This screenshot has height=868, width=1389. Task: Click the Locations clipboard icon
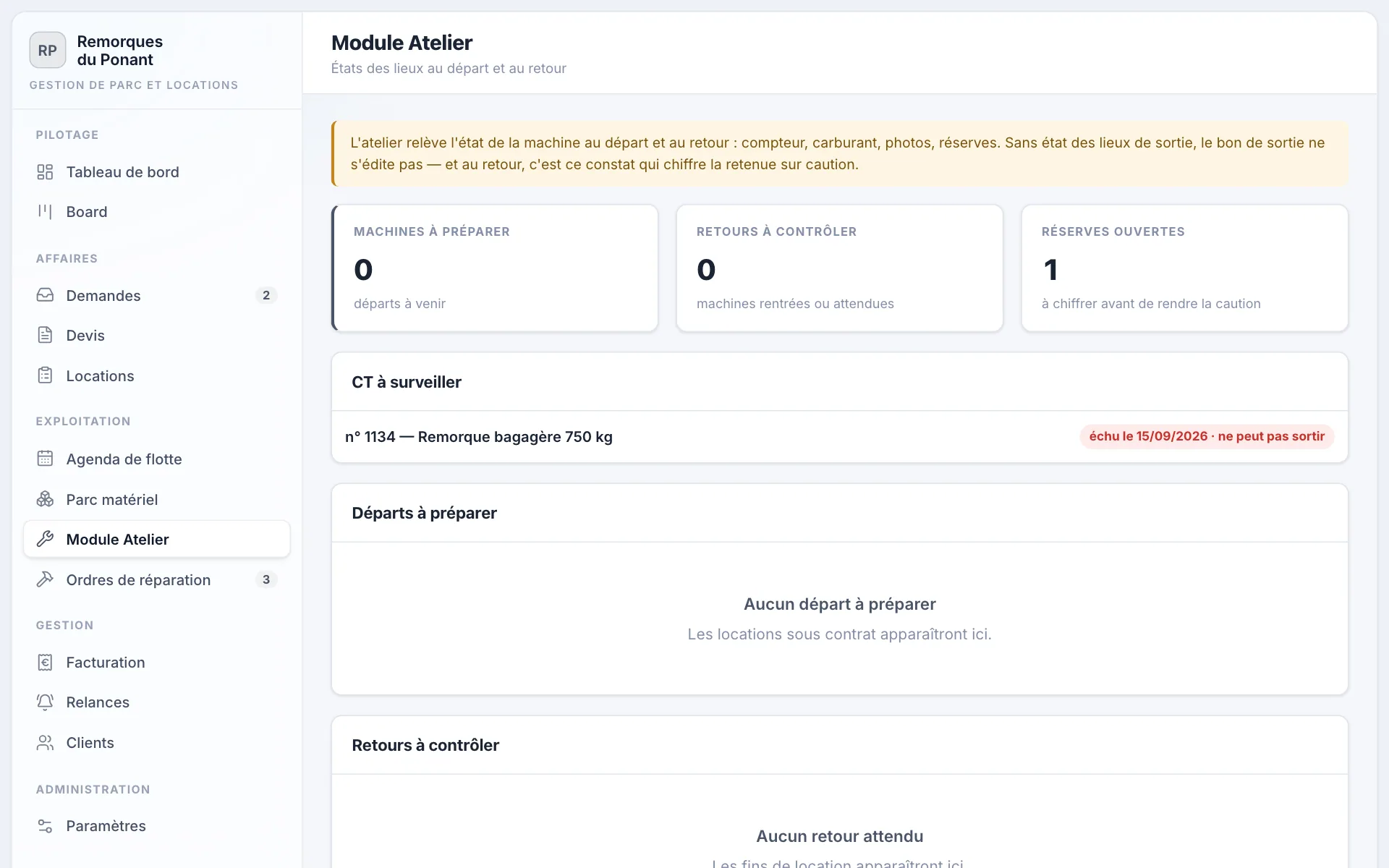[45, 375]
